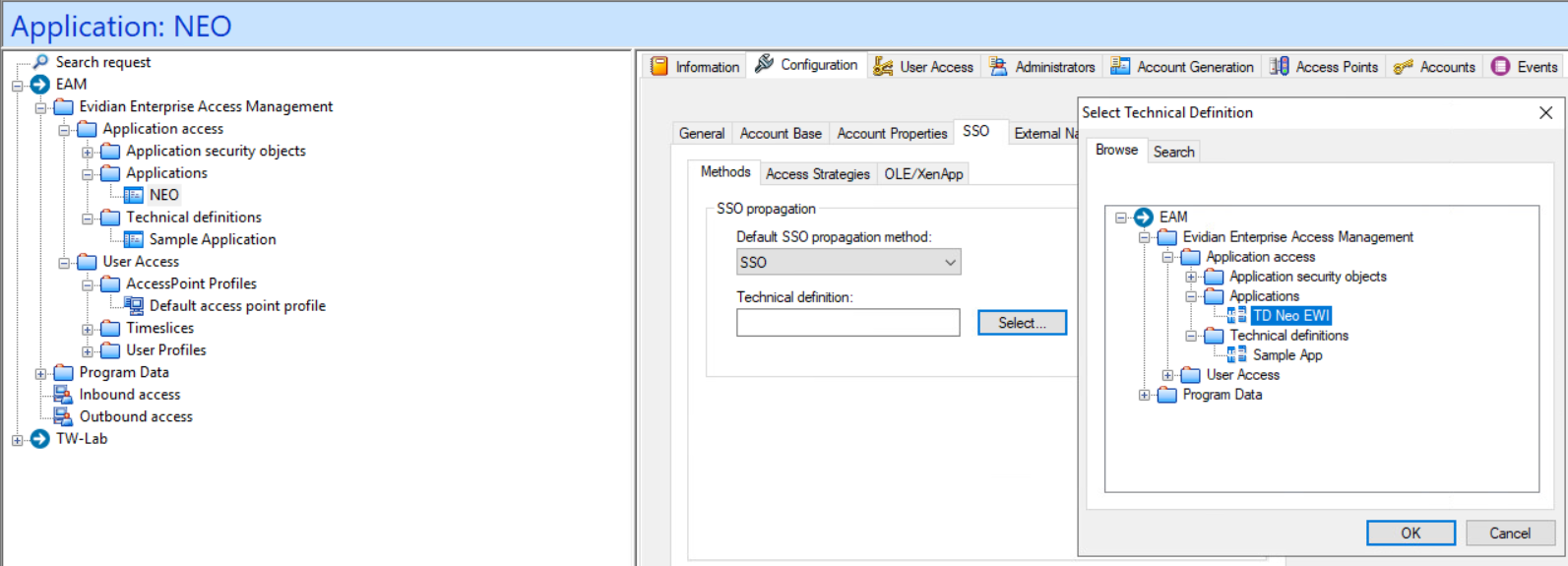Click the EAM arrow icon in left tree
Screen dimensions: 1568x566
(40, 85)
